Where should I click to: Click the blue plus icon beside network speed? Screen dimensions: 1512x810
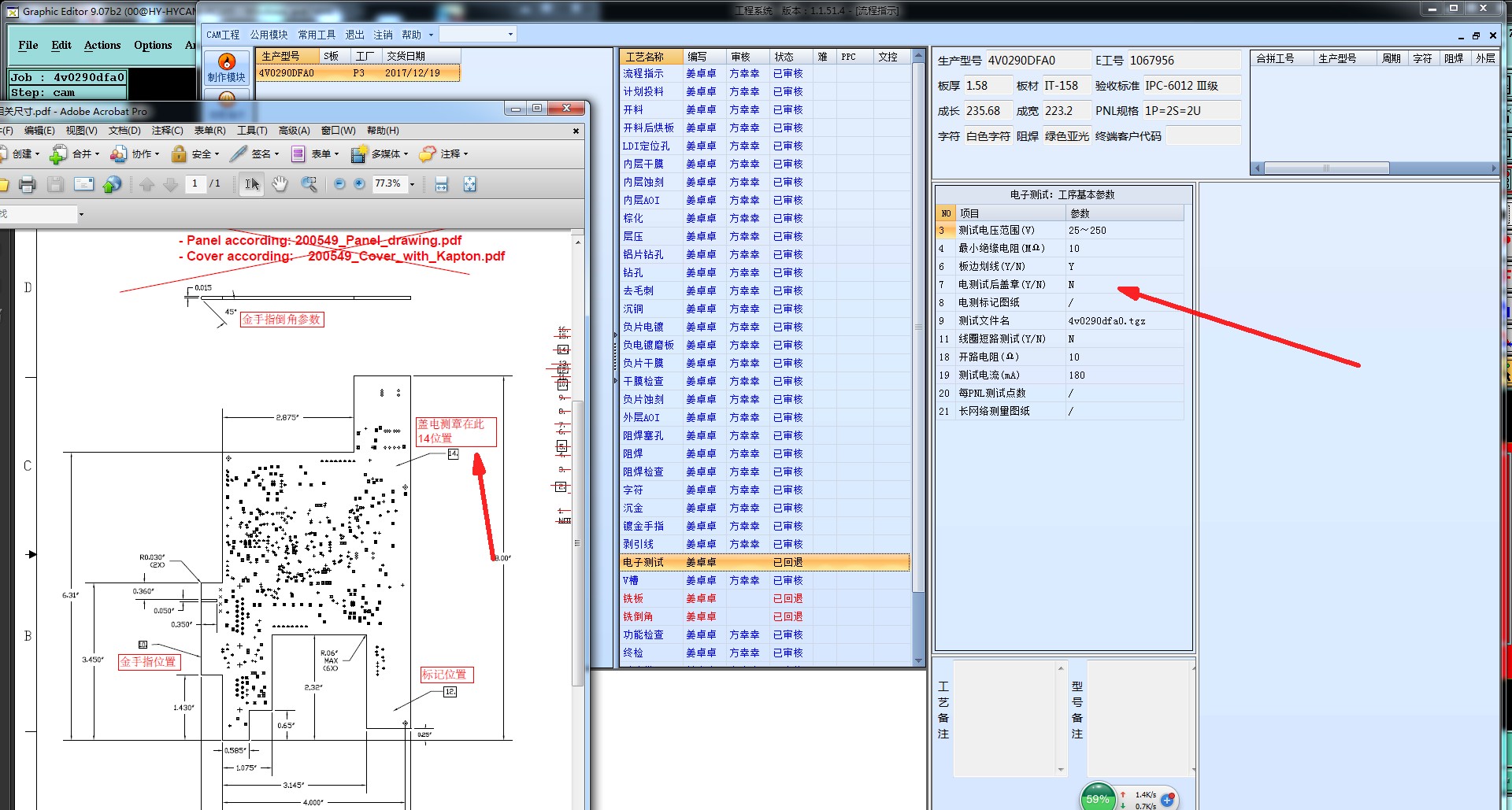[1168, 800]
